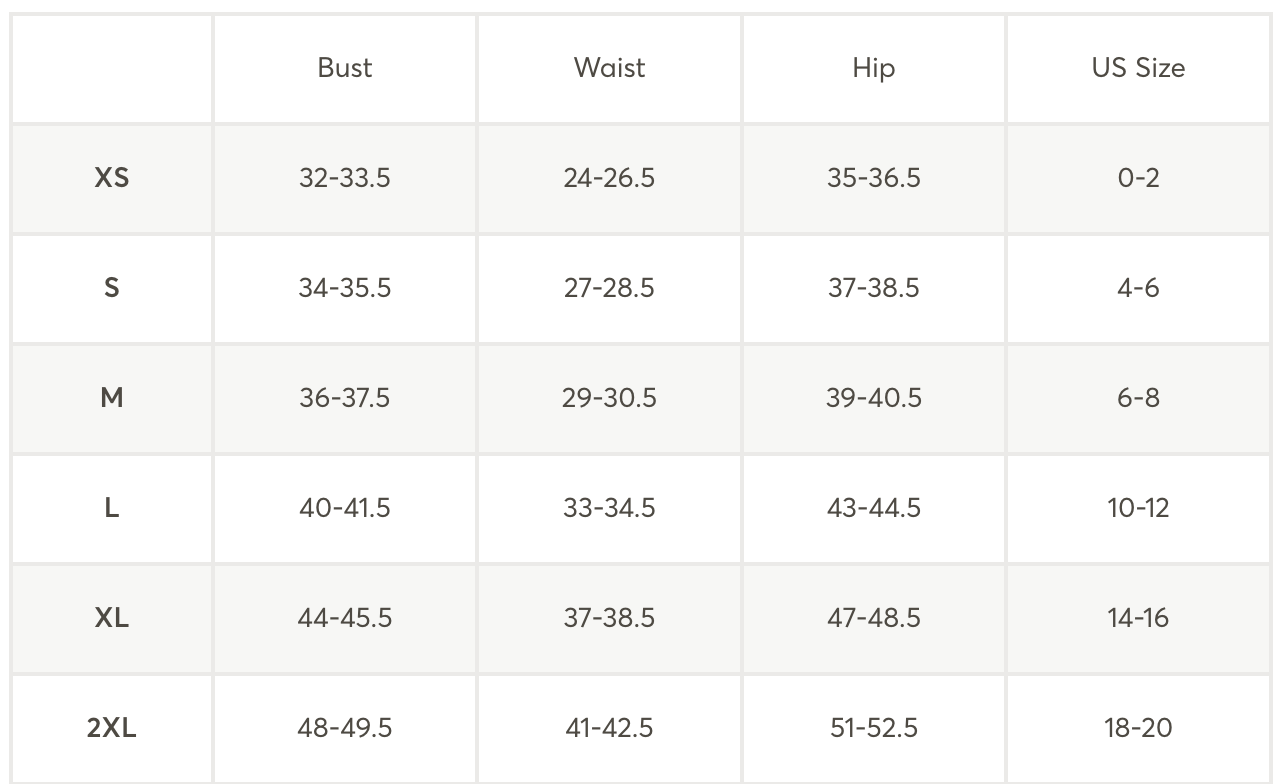This screenshot has width=1284, height=784.
Task: Click the XL US size 14-16 cell
Action: point(1138,618)
